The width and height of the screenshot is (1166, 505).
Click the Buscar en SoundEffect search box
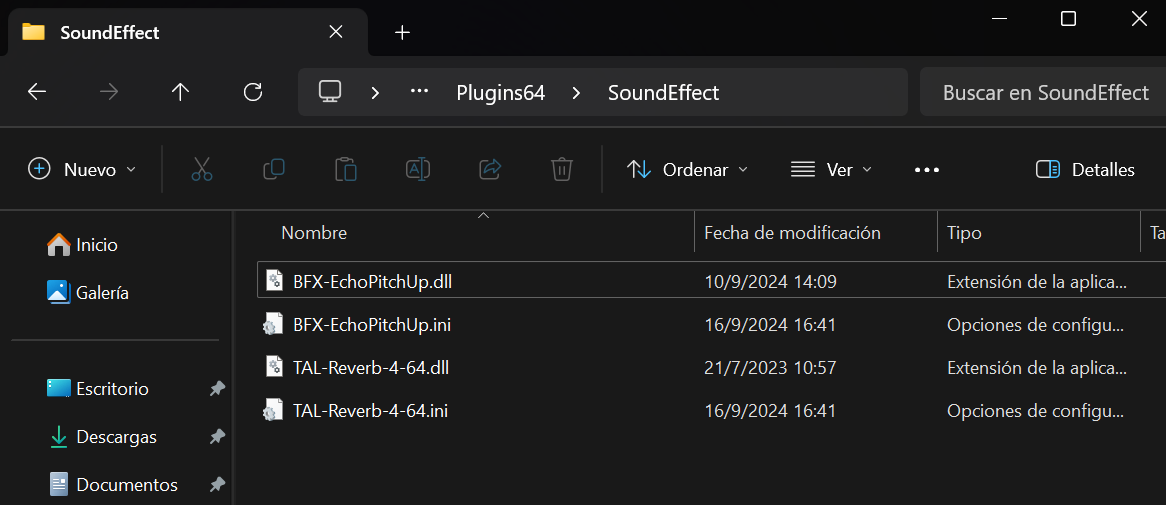click(x=1043, y=92)
